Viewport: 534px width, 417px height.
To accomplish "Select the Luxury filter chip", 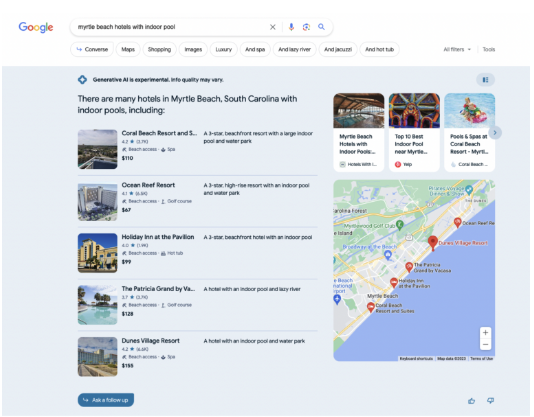I will 223,49.
